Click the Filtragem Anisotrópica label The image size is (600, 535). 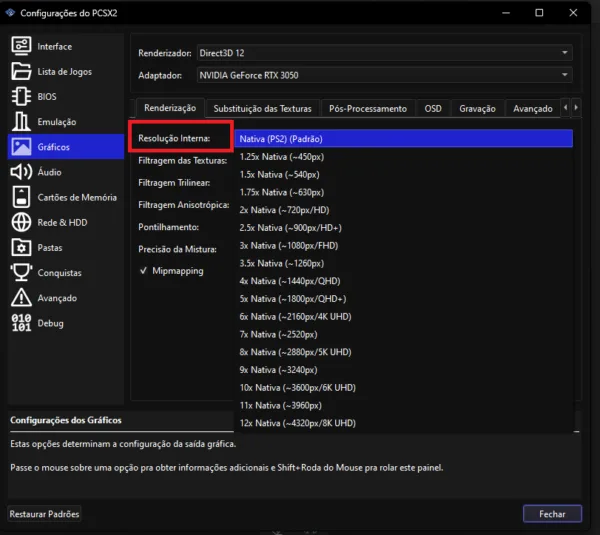[184, 205]
